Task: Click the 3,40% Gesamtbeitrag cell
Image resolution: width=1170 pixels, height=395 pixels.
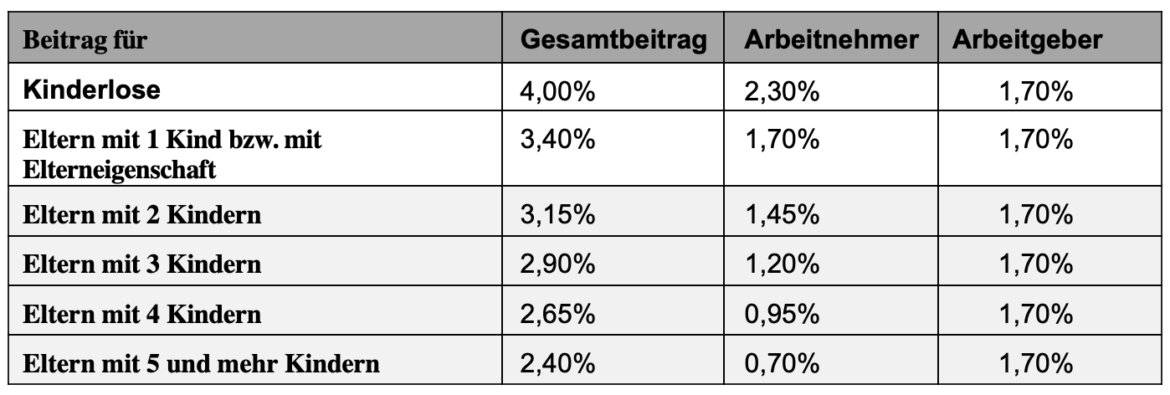Action: pyautogui.click(x=613, y=149)
